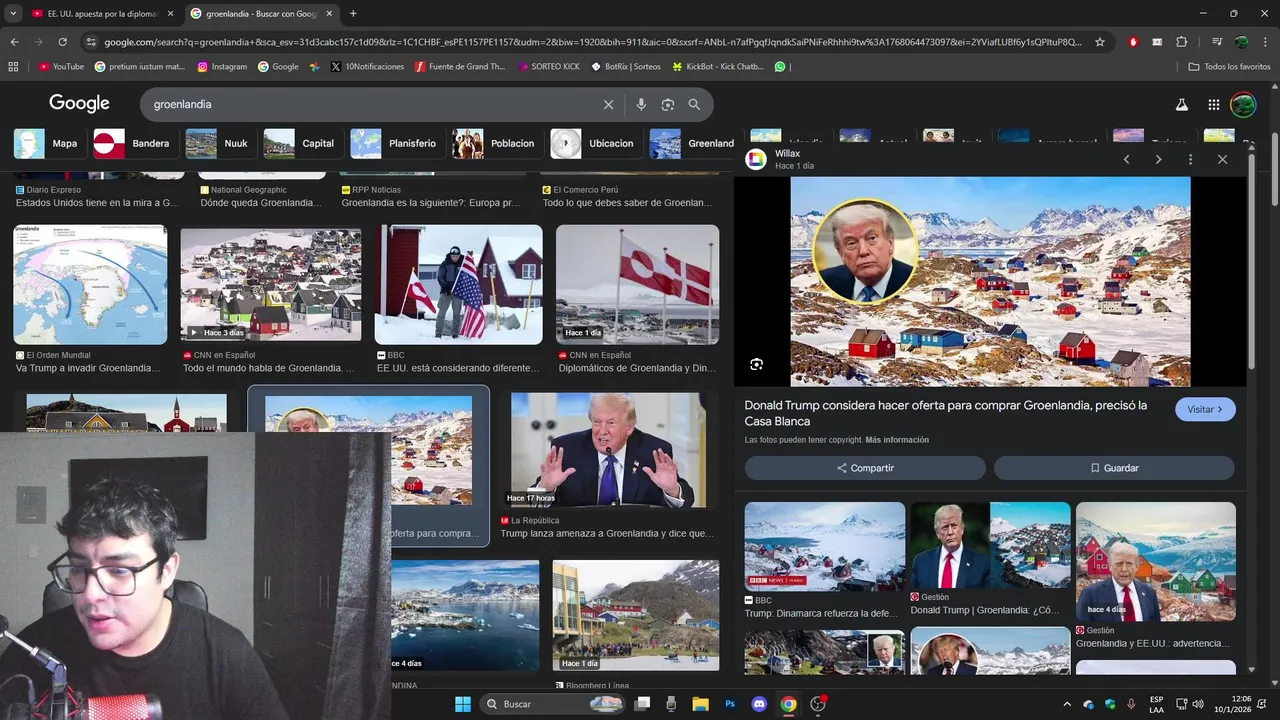Open the YouTube bookmark

[x=62, y=67]
